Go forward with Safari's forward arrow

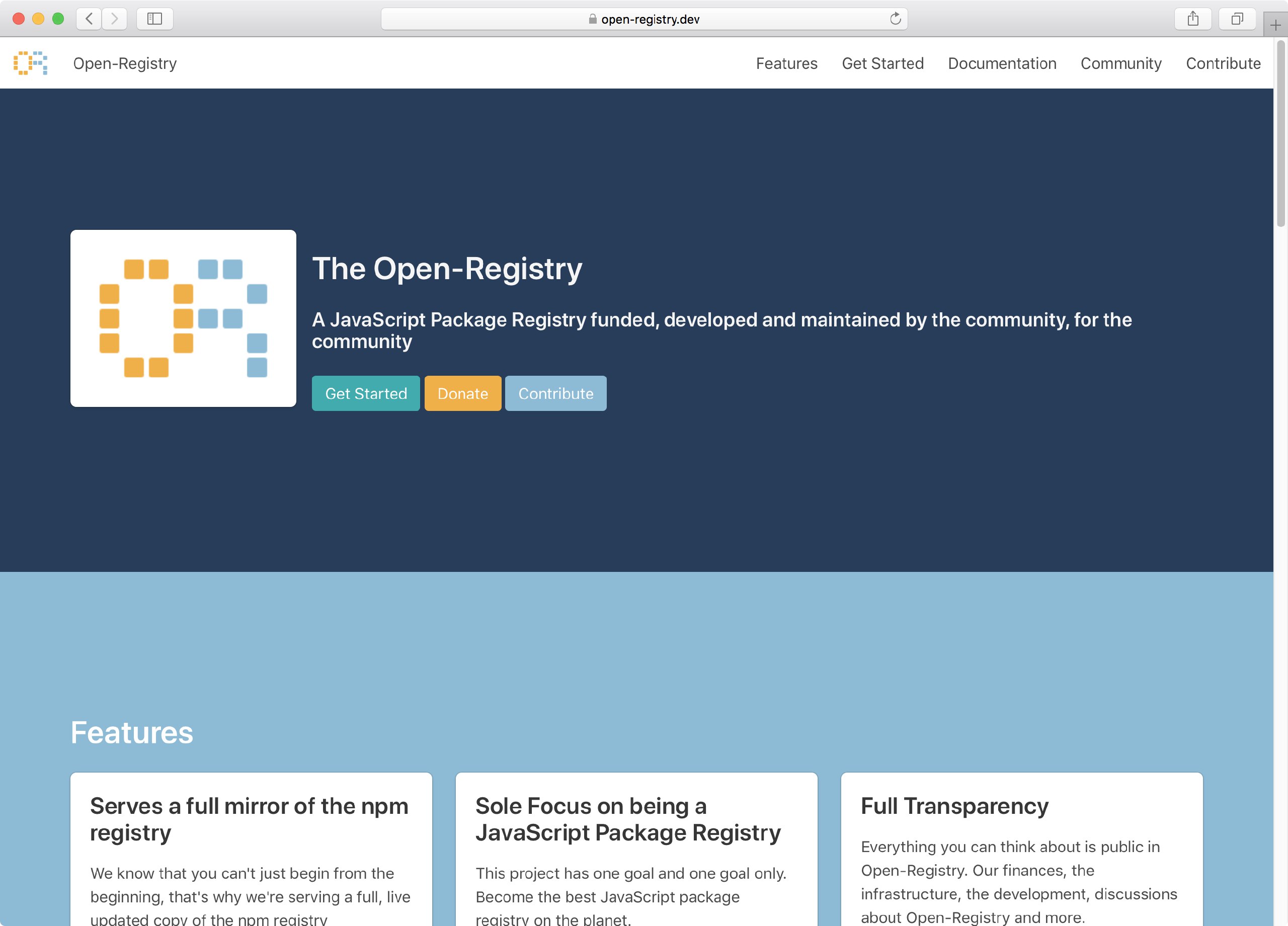tap(115, 19)
